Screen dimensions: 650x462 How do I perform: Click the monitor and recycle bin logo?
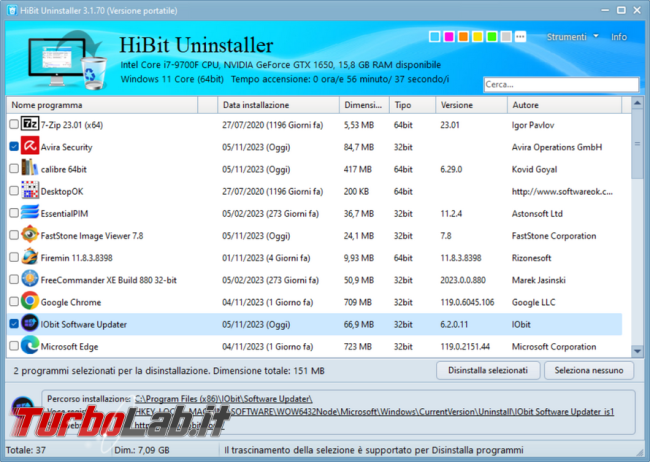(x=68, y=59)
